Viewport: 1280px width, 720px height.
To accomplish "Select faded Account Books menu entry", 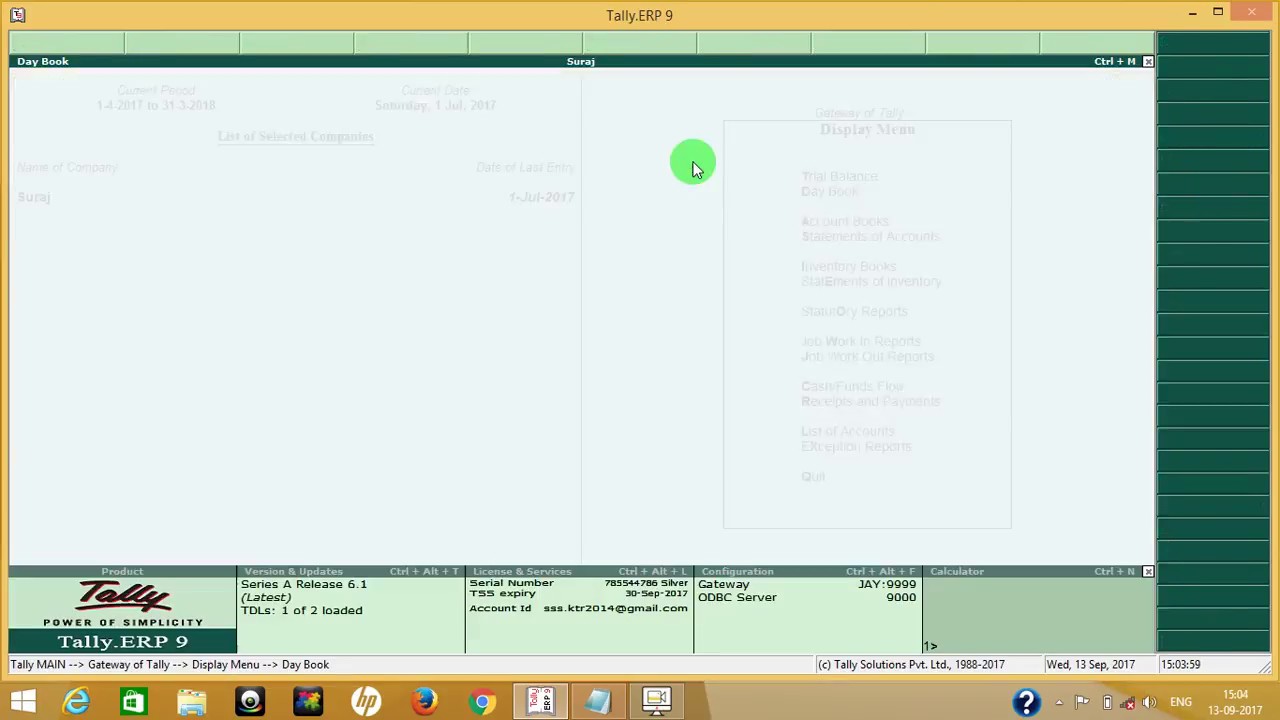I will tap(844, 221).
